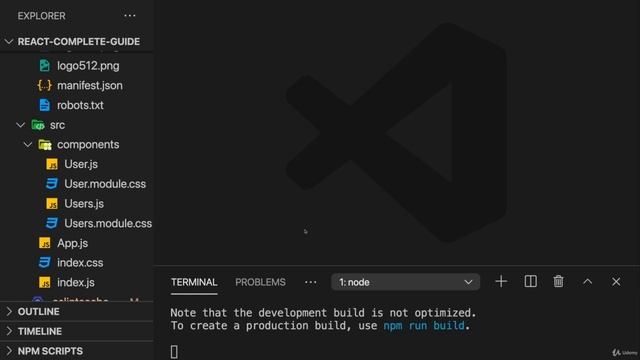The height and width of the screenshot is (360, 640).
Task: Open robots.txt file
Action: [80, 105]
